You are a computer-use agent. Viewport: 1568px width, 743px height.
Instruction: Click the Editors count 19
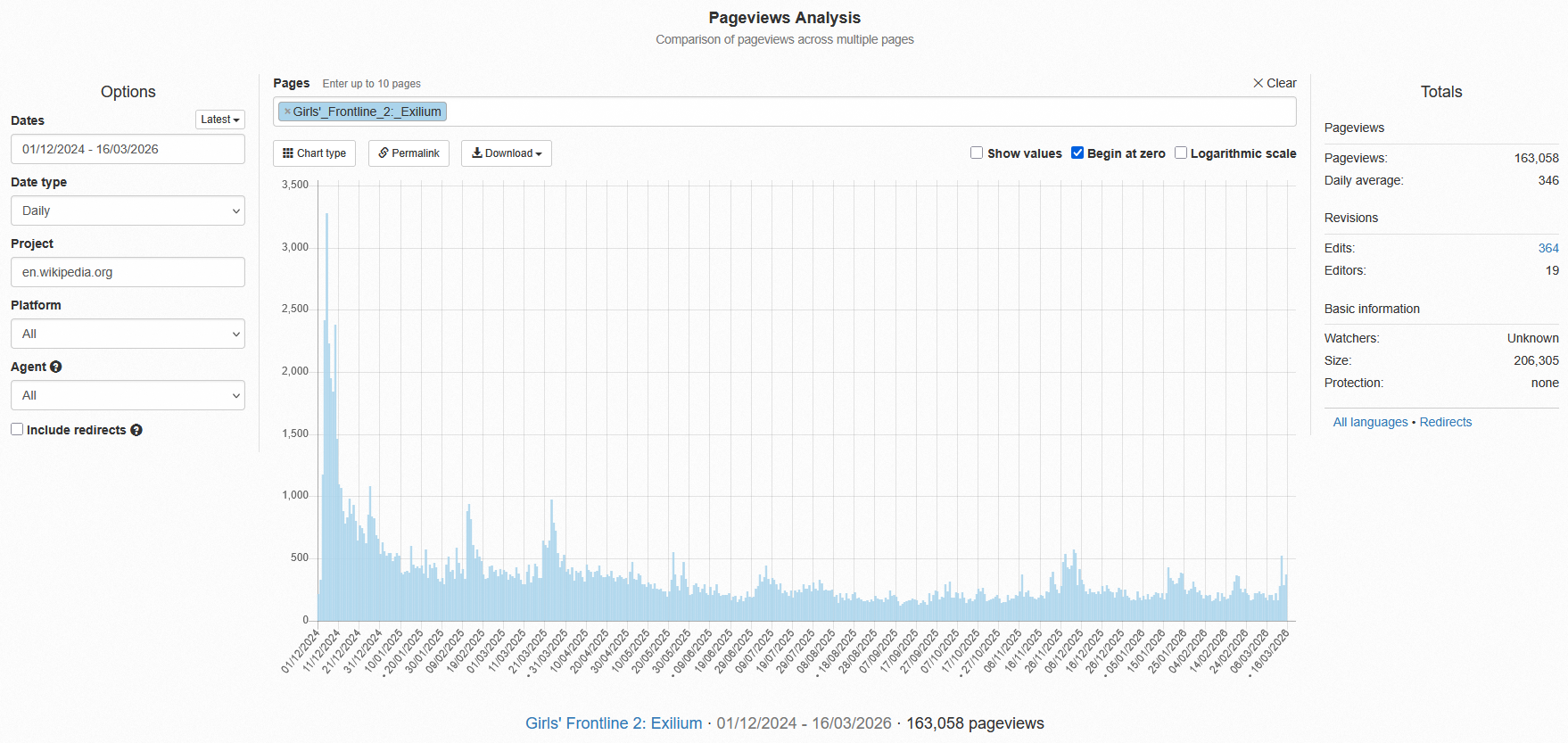coord(1552,270)
